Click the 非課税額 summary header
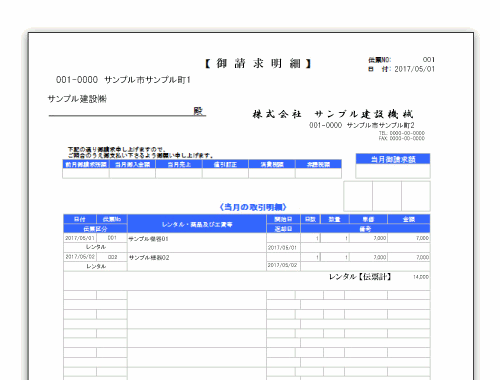The image size is (500, 380). [x=318, y=164]
